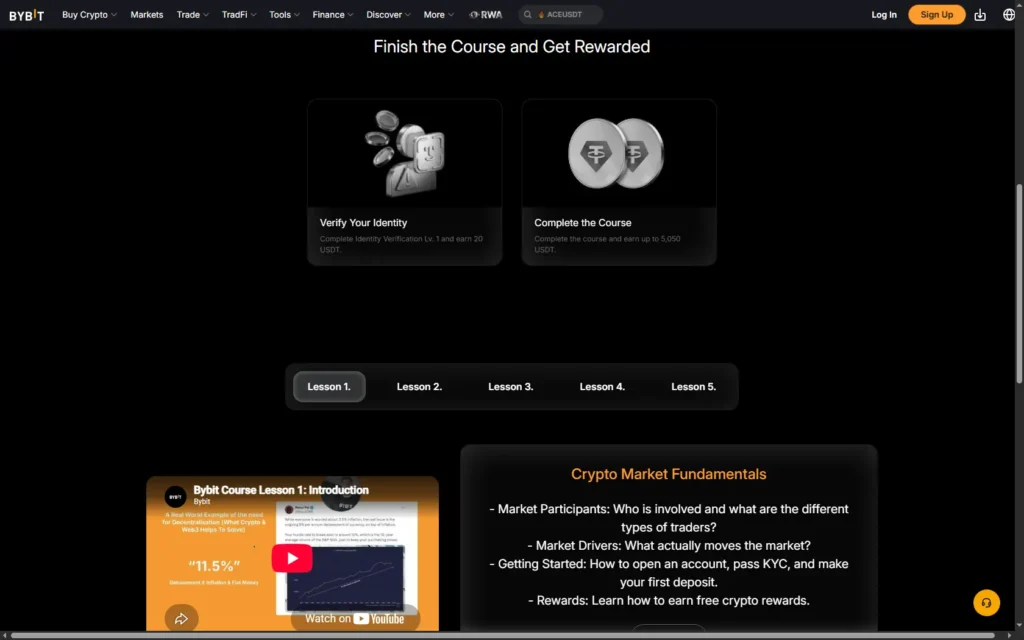Expand the TradFi dropdown menu
The width and height of the screenshot is (1024, 640).
click(239, 14)
